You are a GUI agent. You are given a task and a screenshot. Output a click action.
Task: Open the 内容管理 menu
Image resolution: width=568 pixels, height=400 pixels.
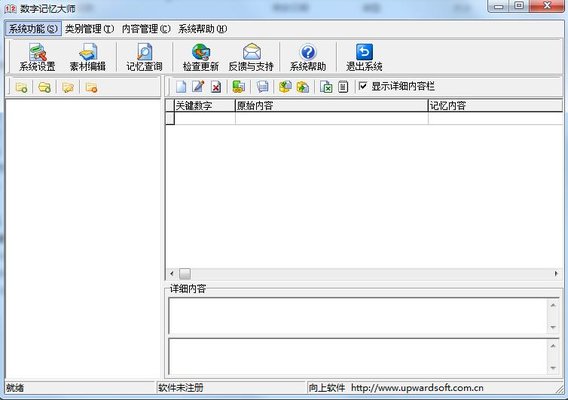[146, 29]
